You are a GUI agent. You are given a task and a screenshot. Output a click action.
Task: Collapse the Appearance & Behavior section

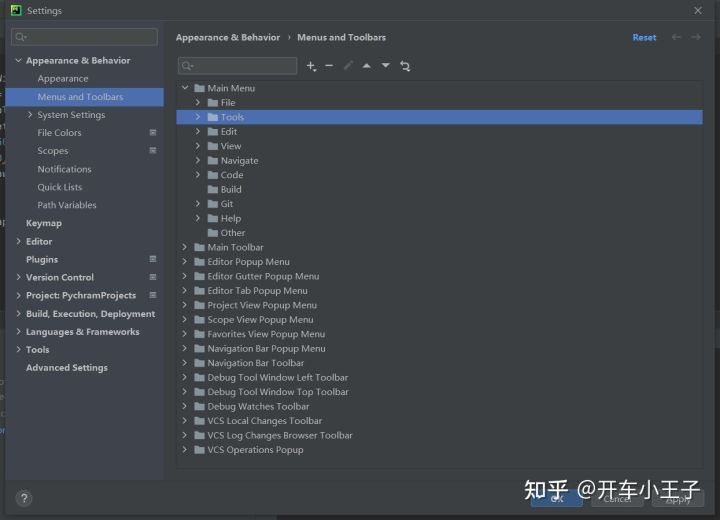tap(18, 60)
